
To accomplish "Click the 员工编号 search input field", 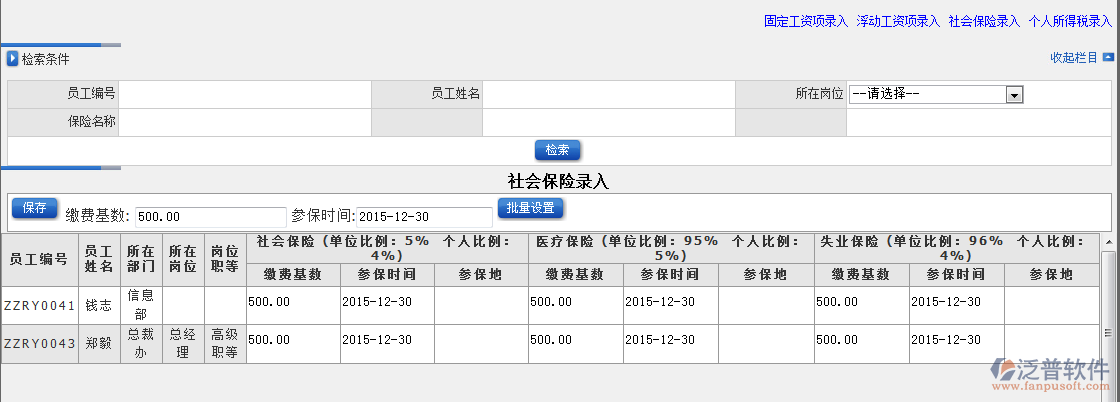I will click(245, 94).
